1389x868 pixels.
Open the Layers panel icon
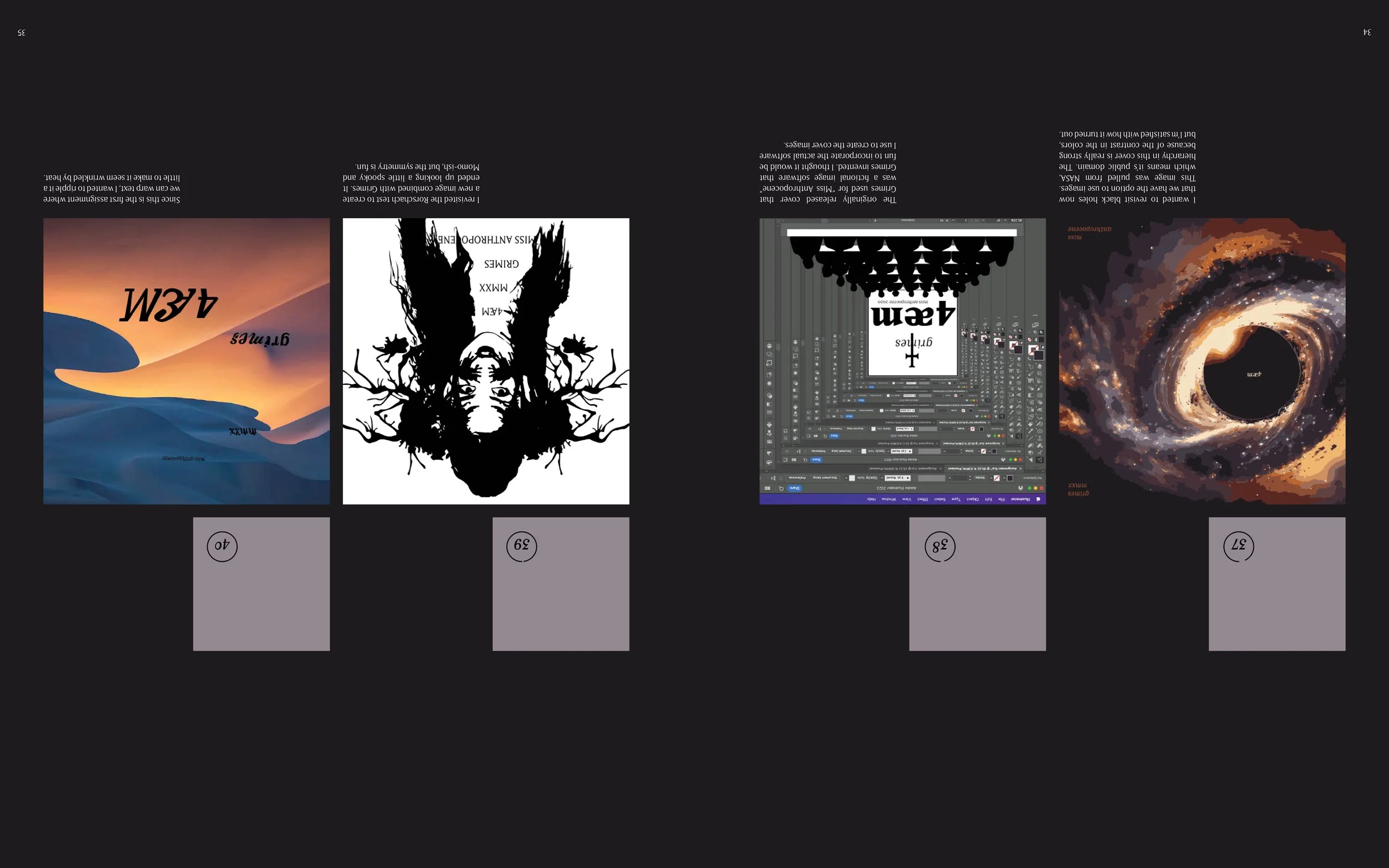coord(770,346)
